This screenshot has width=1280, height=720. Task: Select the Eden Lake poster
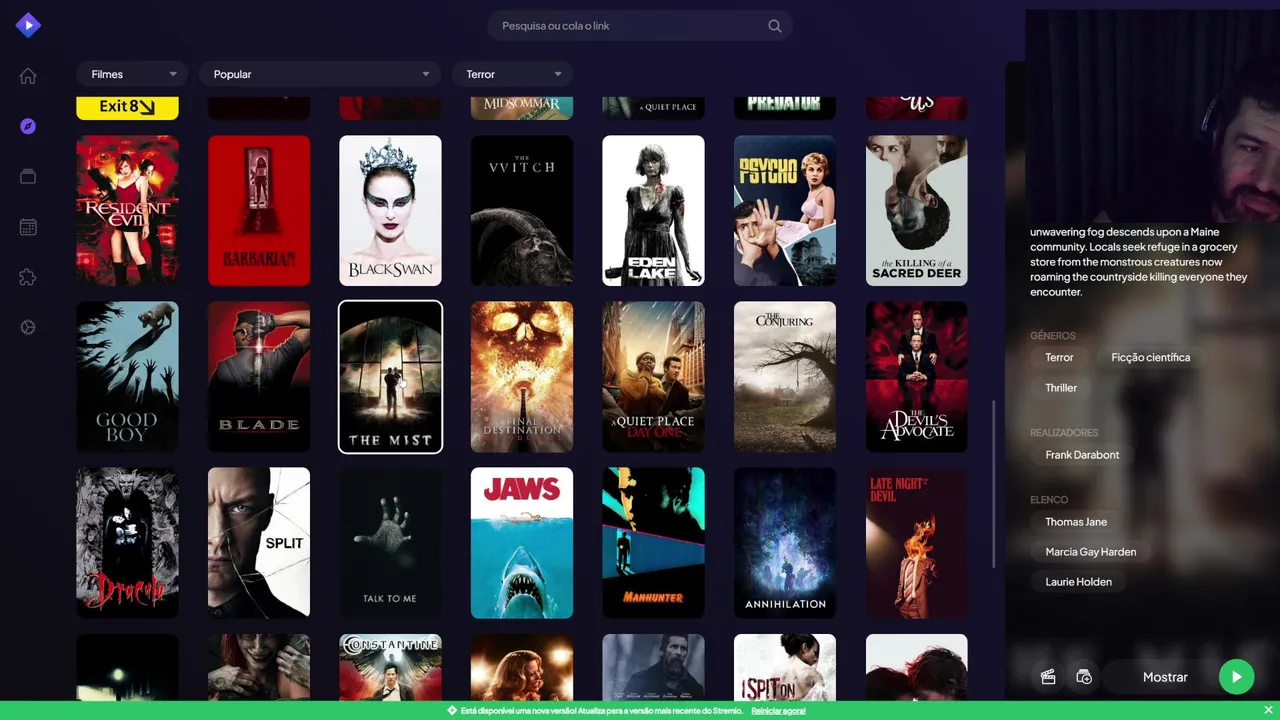pyautogui.click(x=653, y=211)
